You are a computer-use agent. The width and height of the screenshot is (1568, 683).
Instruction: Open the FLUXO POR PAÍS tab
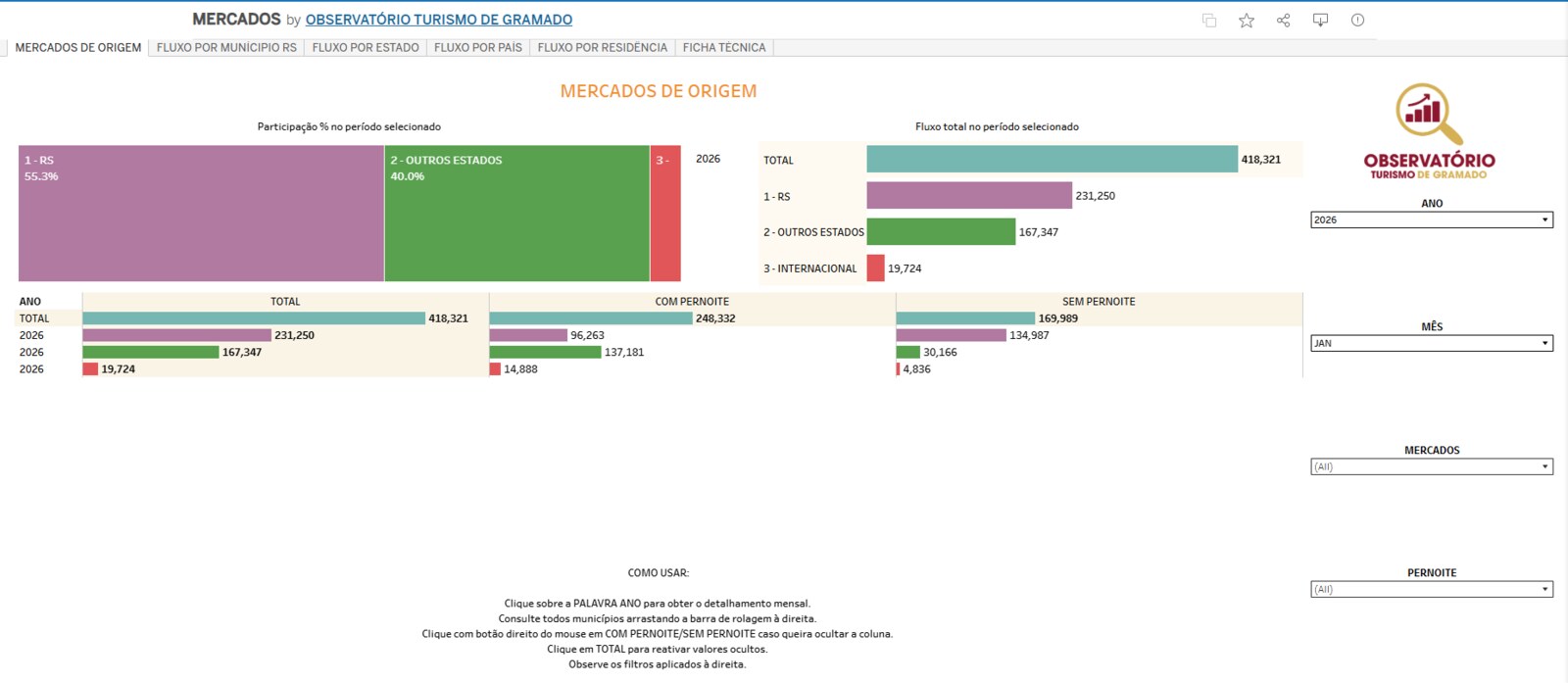pos(478,47)
